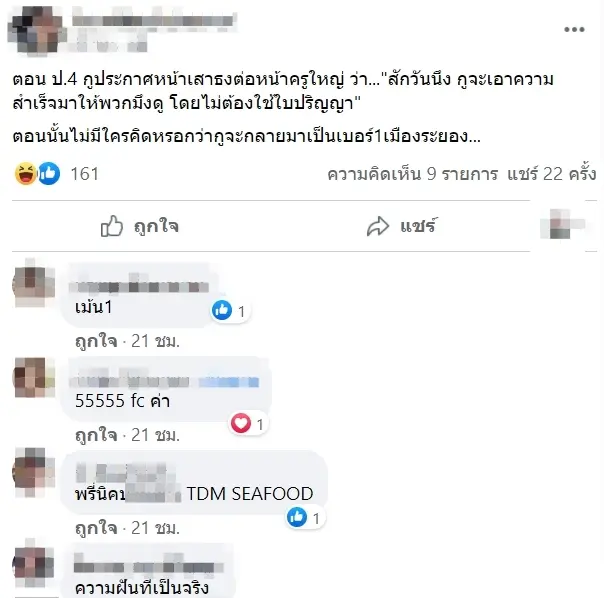The image size is (604, 598).
Task: Like the 55555 fc ค่า comment
Action: (x=96, y=435)
